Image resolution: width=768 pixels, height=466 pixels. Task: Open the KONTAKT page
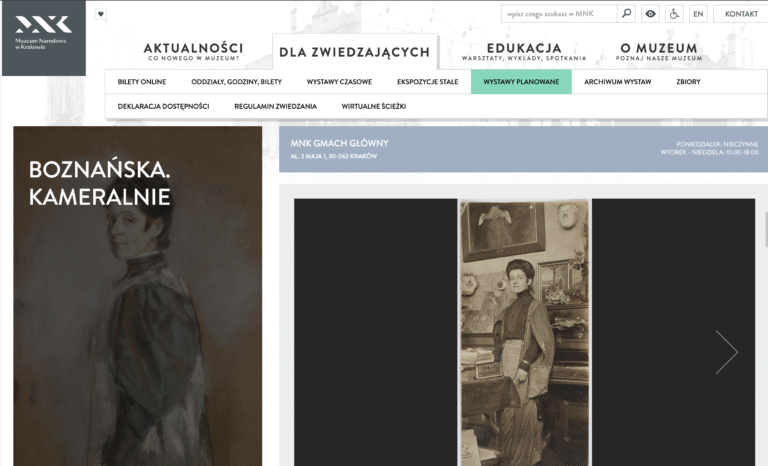pos(741,14)
